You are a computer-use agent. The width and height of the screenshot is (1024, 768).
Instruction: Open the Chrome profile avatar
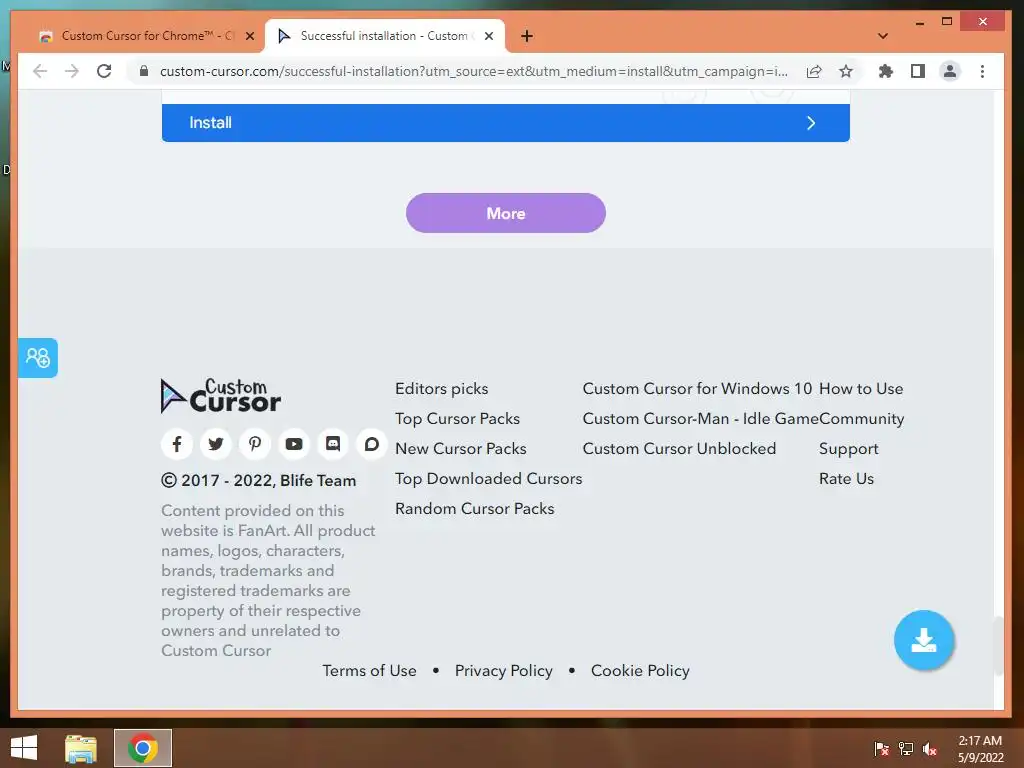click(x=950, y=71)
